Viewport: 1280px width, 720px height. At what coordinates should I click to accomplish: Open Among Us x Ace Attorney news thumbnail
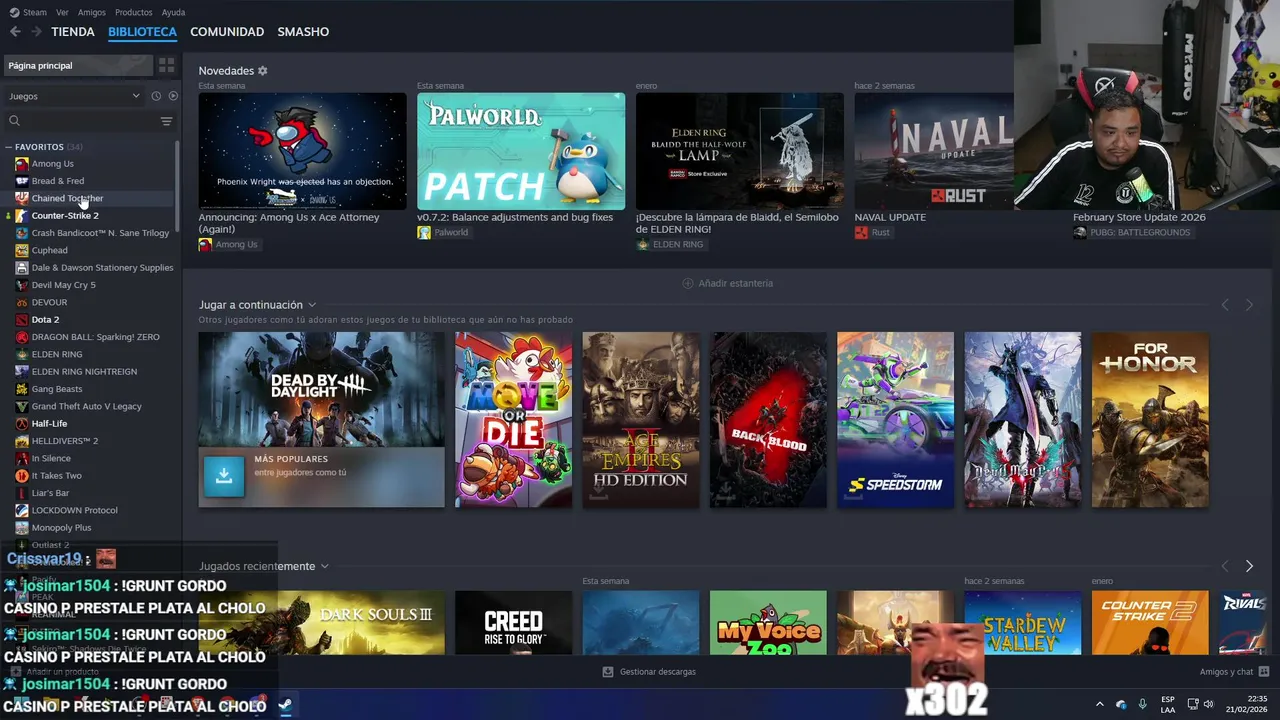tap(302, 151)
